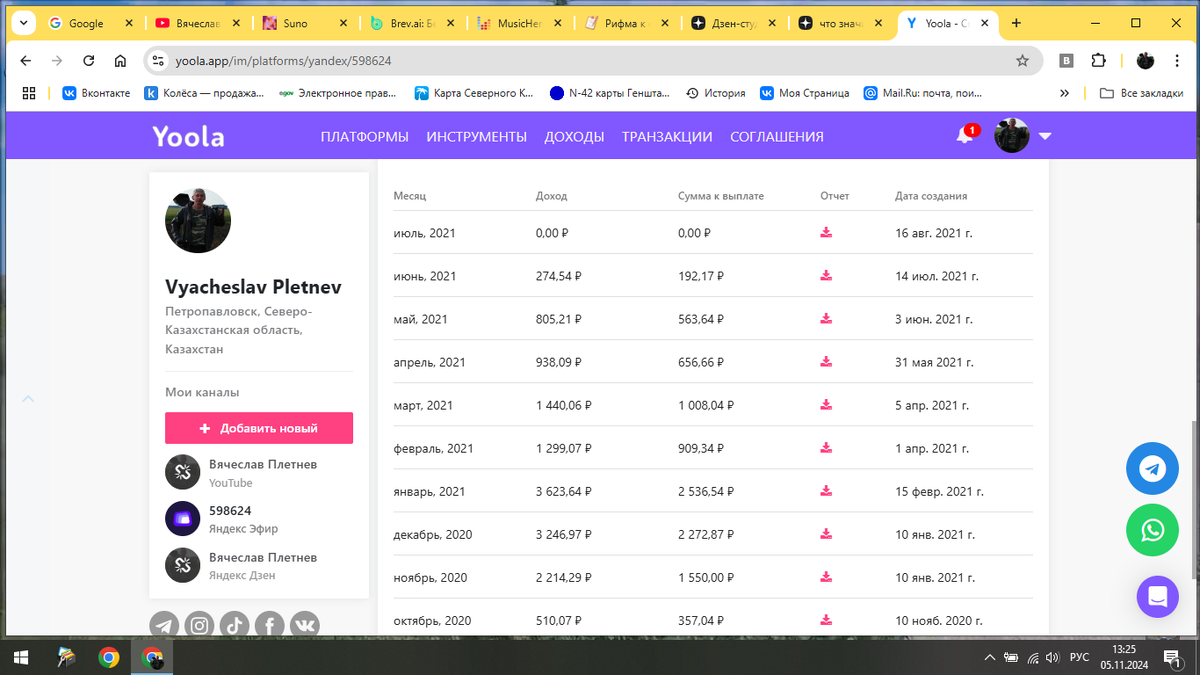The image size is (1200, 675).
Task: Click the small up chevron at left edge
Action: click(28, 399)
